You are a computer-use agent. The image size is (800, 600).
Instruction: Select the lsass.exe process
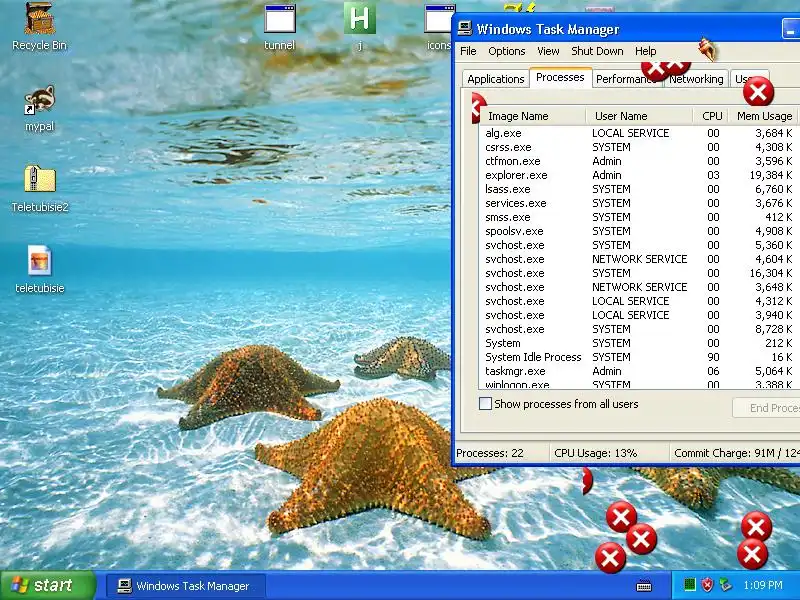coord(639,189)
